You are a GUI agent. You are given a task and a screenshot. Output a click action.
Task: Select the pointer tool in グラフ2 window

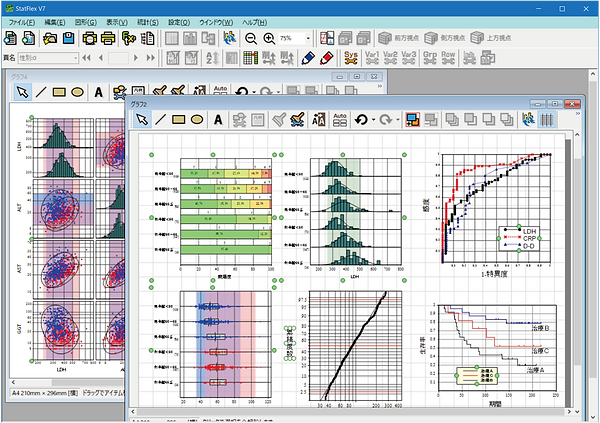(x=142, y=119)
